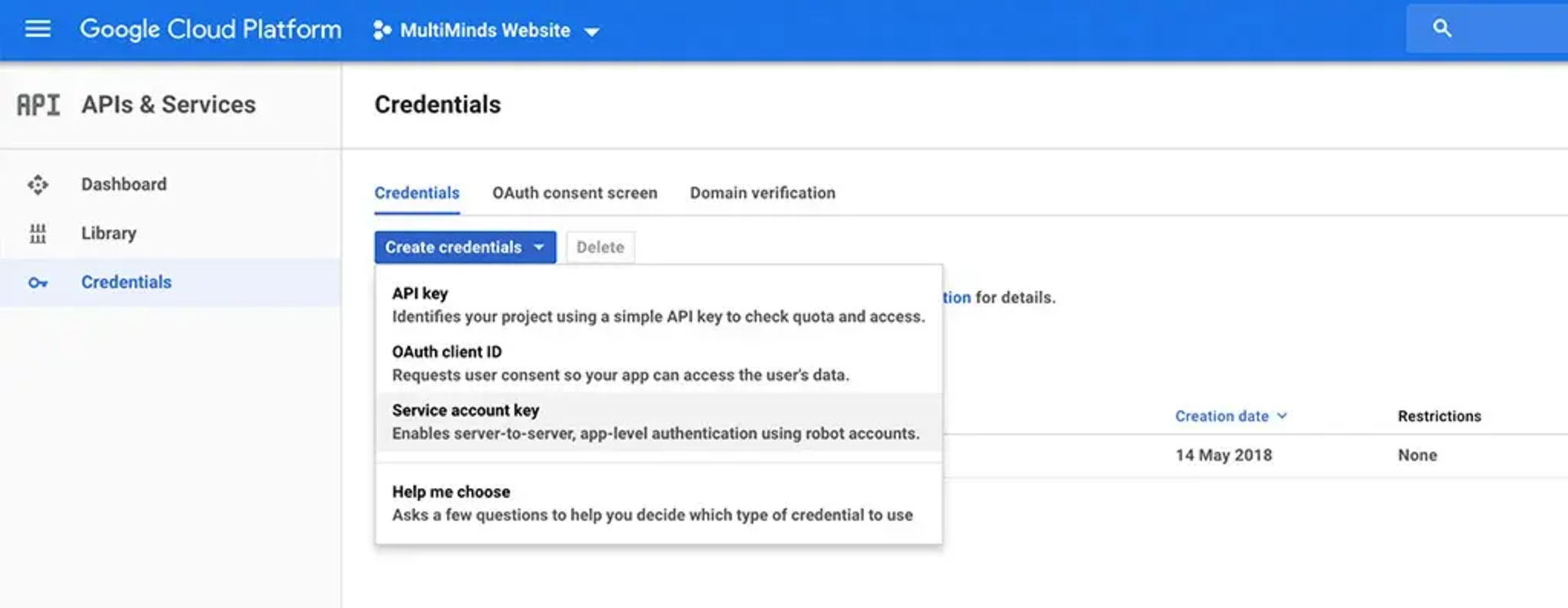The image size is (1568, 608).
Task: Click the Library sidebar icon
Action: click(38, 234)
